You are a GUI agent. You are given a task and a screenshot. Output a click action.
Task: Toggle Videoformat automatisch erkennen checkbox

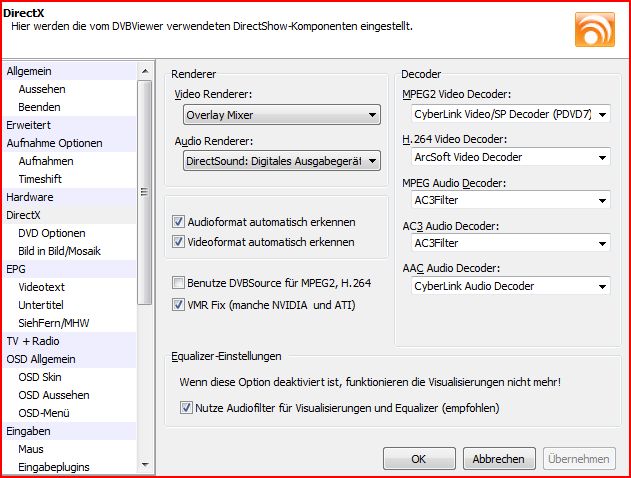(178, 242)
